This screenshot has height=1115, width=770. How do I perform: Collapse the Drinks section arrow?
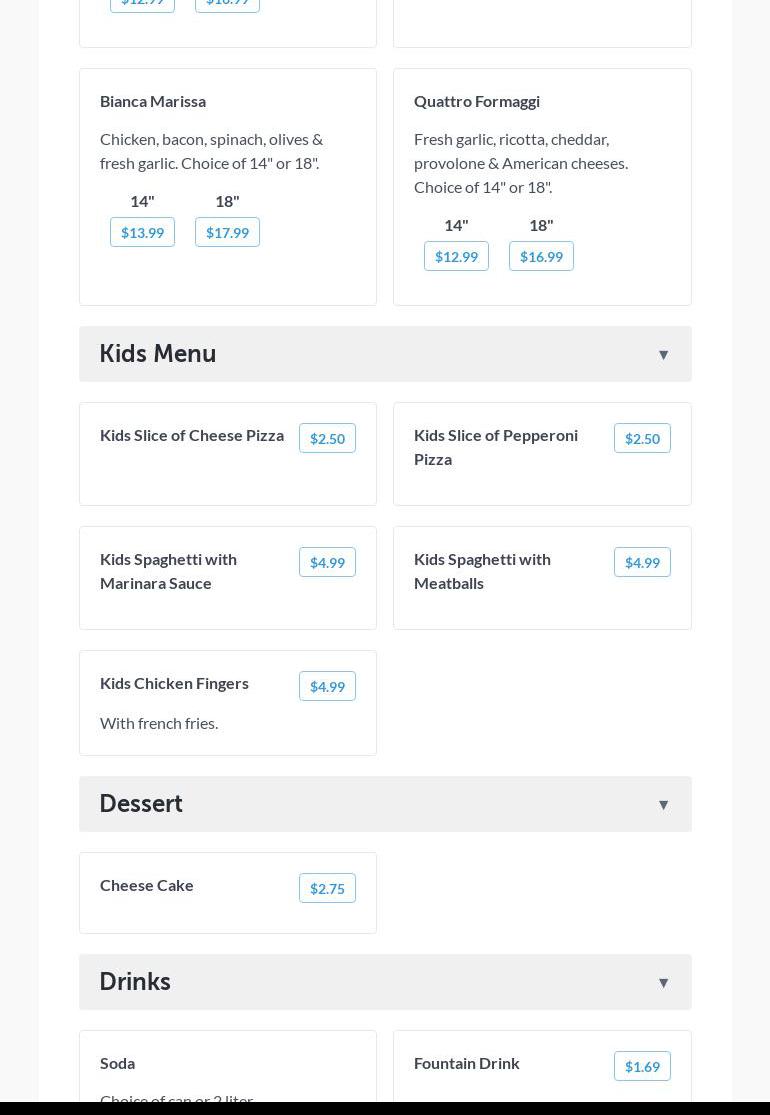pyautogui.click(x=663, y=983)
